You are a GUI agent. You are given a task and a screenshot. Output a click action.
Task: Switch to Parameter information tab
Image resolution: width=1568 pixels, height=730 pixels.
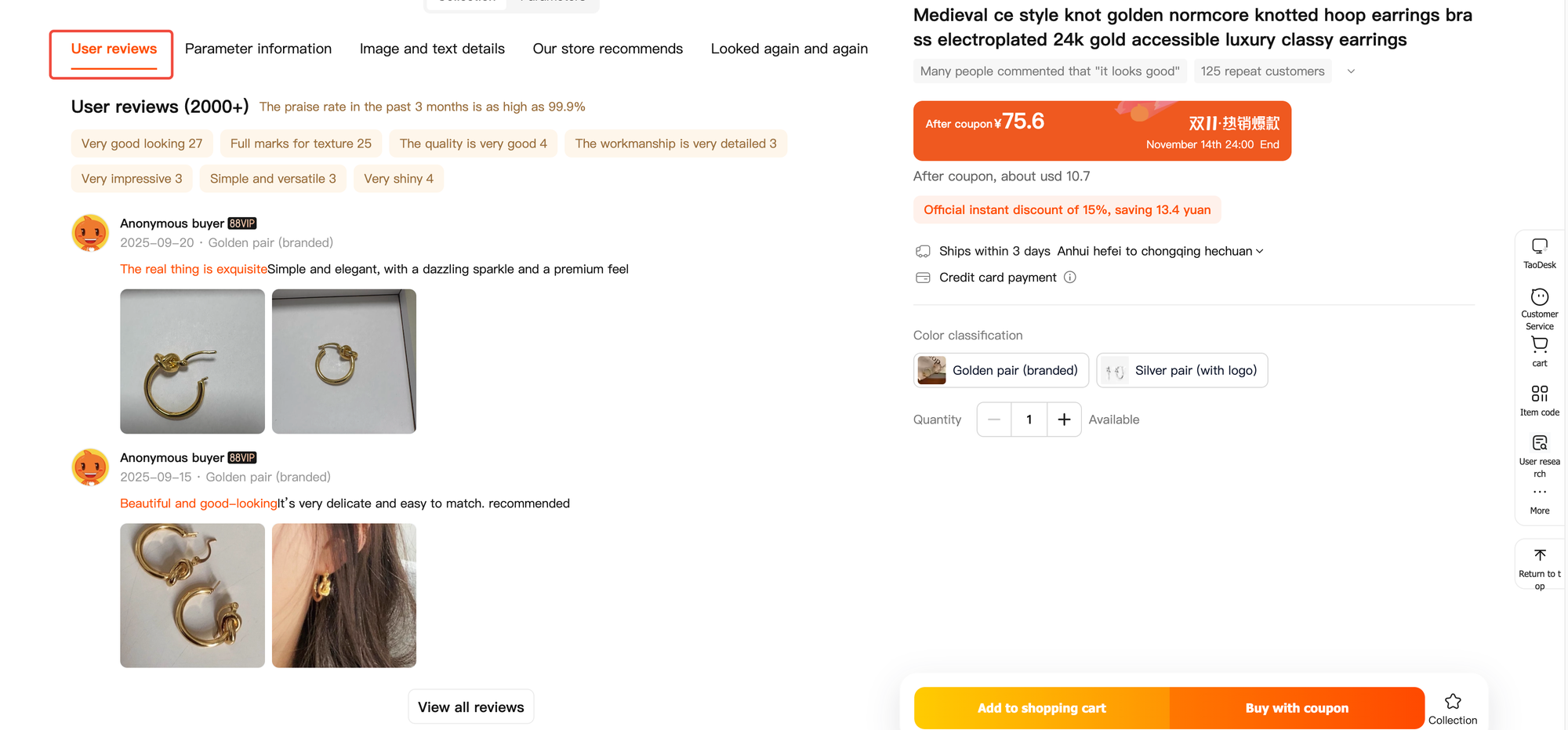pyautogui.click(x=258, y=49)
